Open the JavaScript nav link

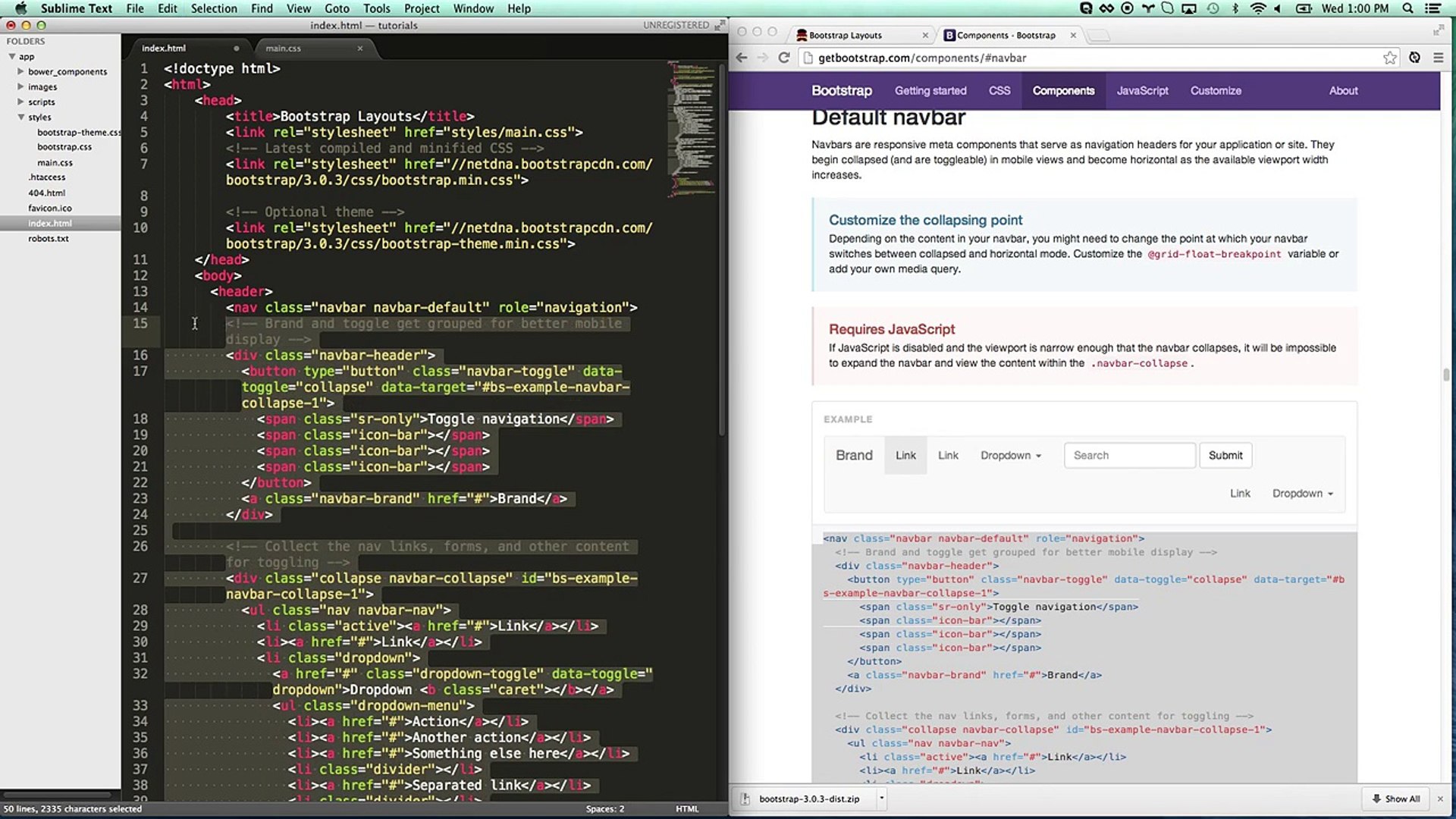coord(1142,90)
